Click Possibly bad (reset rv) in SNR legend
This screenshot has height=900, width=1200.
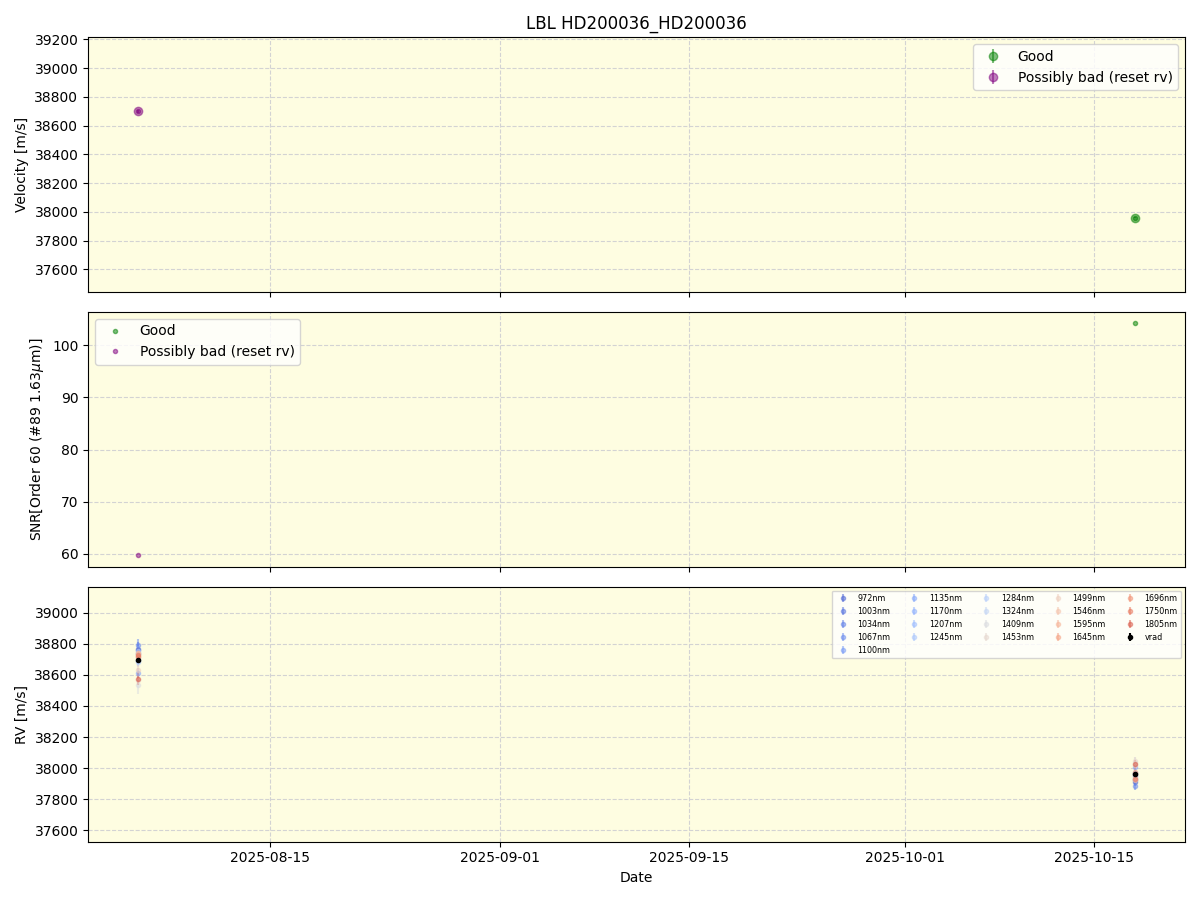[217, 351]
